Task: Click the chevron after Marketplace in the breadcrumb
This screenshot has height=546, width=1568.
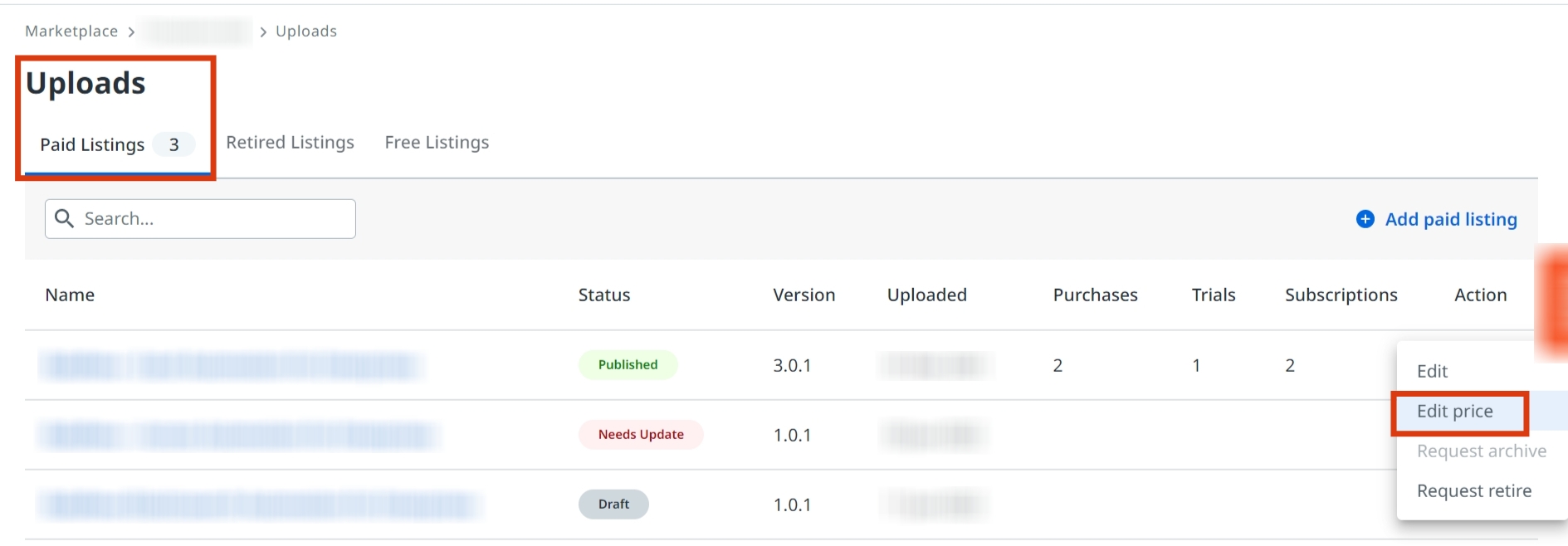Action: pos(131,32)
